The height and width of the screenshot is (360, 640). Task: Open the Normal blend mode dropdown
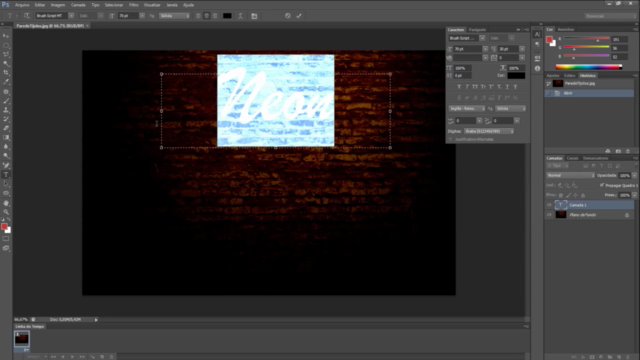tap(570, 175)
